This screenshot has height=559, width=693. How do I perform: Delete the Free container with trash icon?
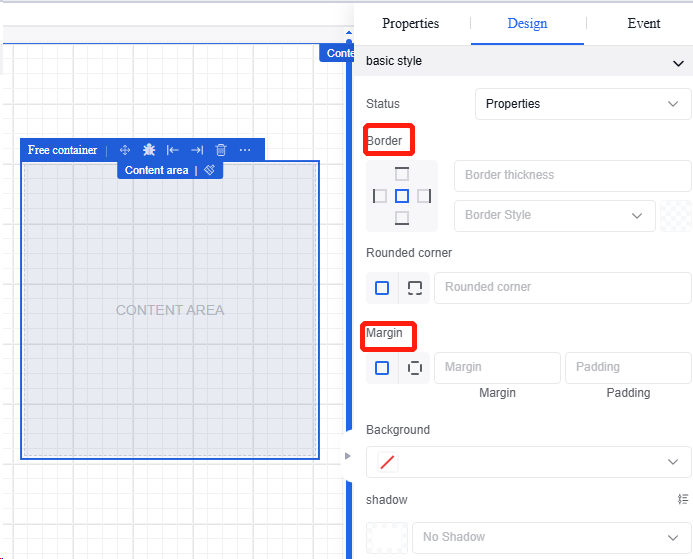click(x=221, y=150)
